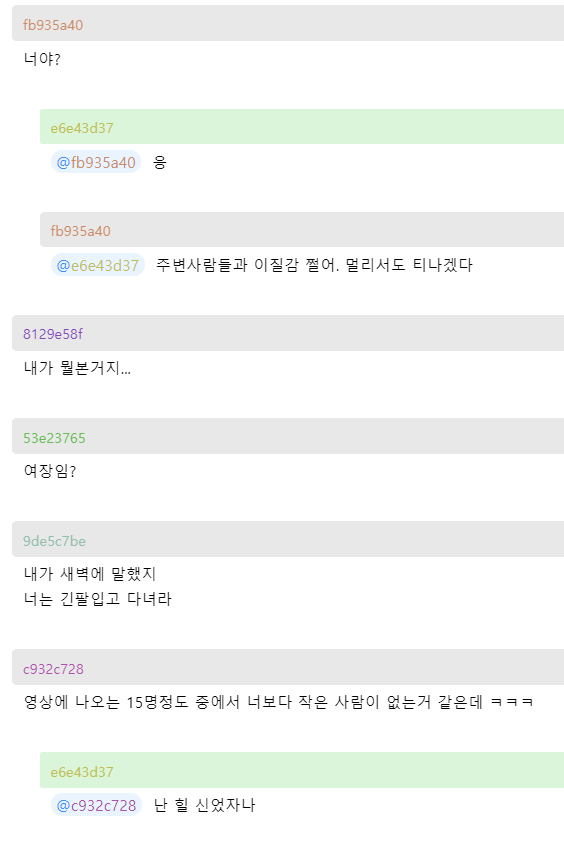Click the '내가 뭘본거지...' comment text
Image resolution: width=564 pixels, height=849 pixels.
click(x=77, y=368)
